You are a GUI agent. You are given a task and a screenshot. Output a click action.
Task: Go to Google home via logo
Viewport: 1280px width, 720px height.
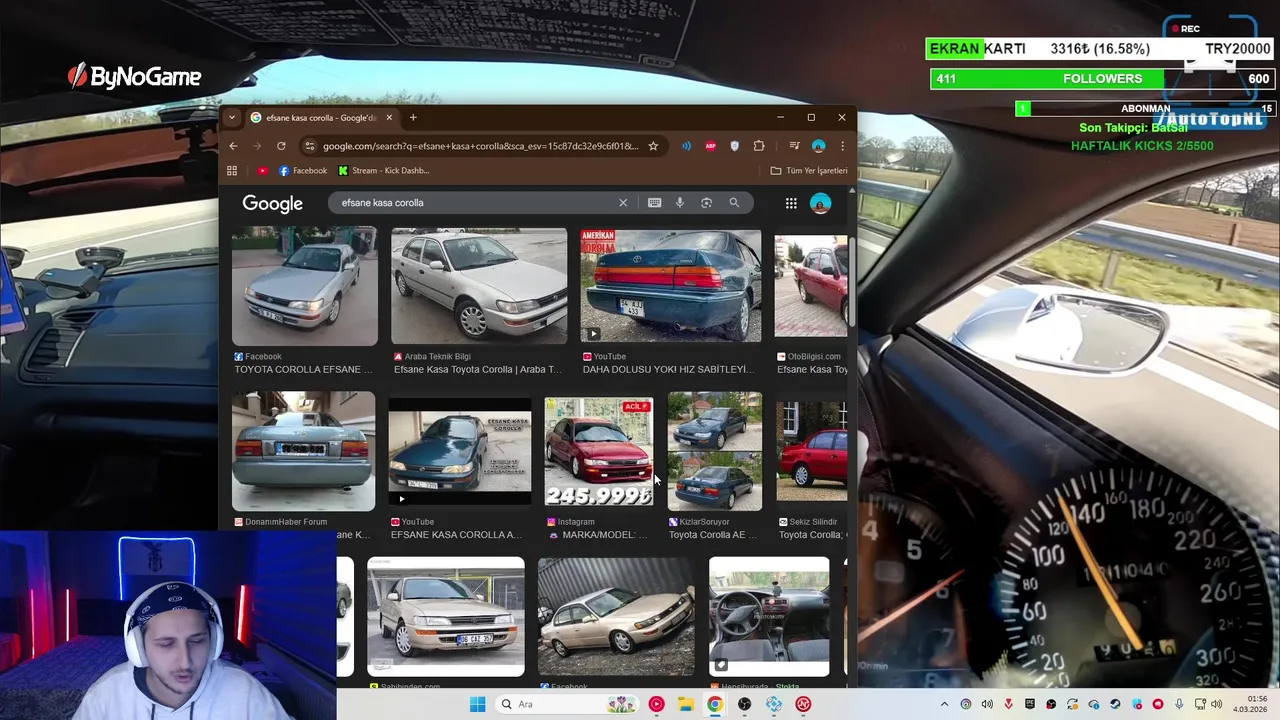[x=272, y=203]
